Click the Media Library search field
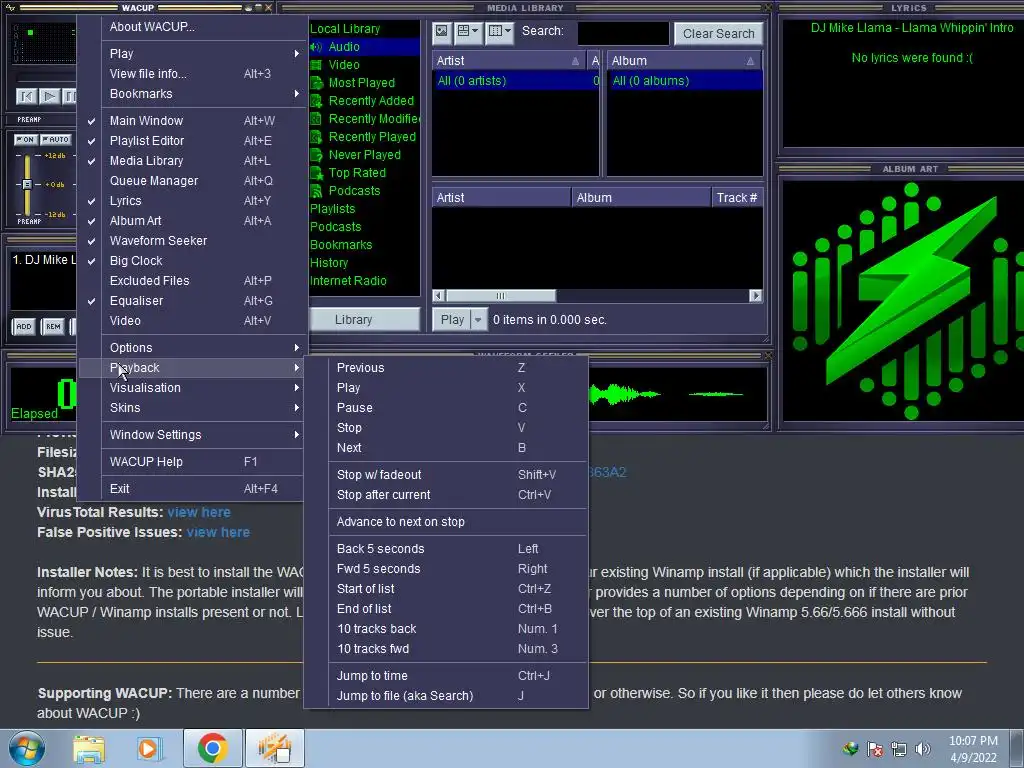The height and width of the screenshot is (768, 1024). 623,33
